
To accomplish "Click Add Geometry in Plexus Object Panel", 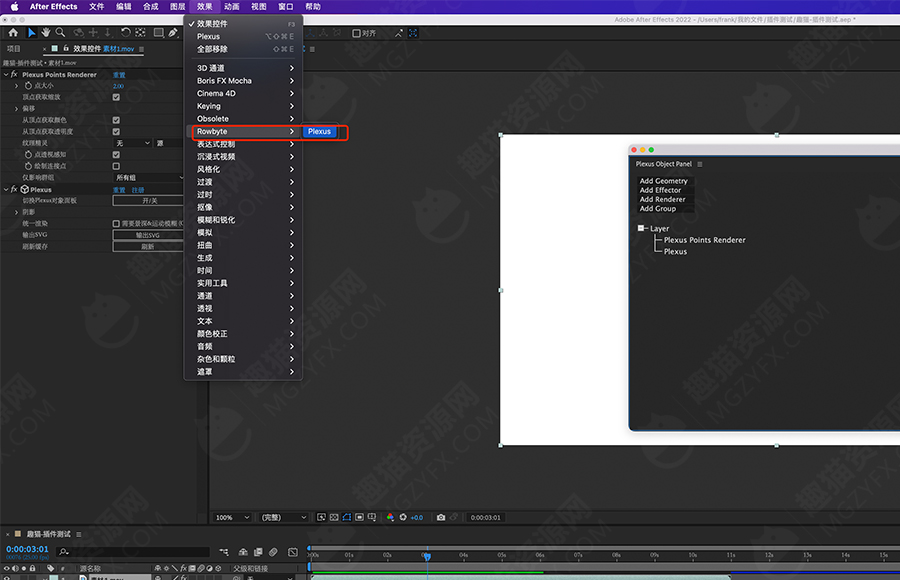I will pyautogui.click(x=664, y=181).
